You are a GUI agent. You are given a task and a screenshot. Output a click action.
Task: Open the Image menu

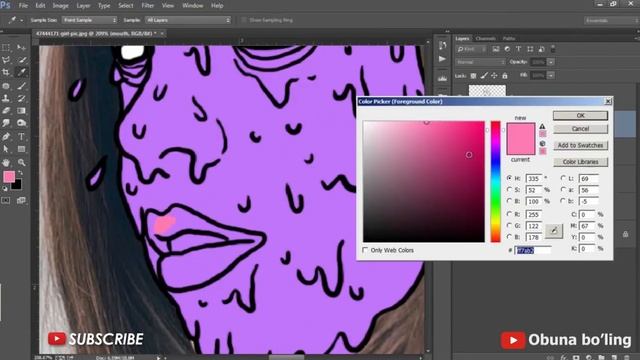point(60,6)
